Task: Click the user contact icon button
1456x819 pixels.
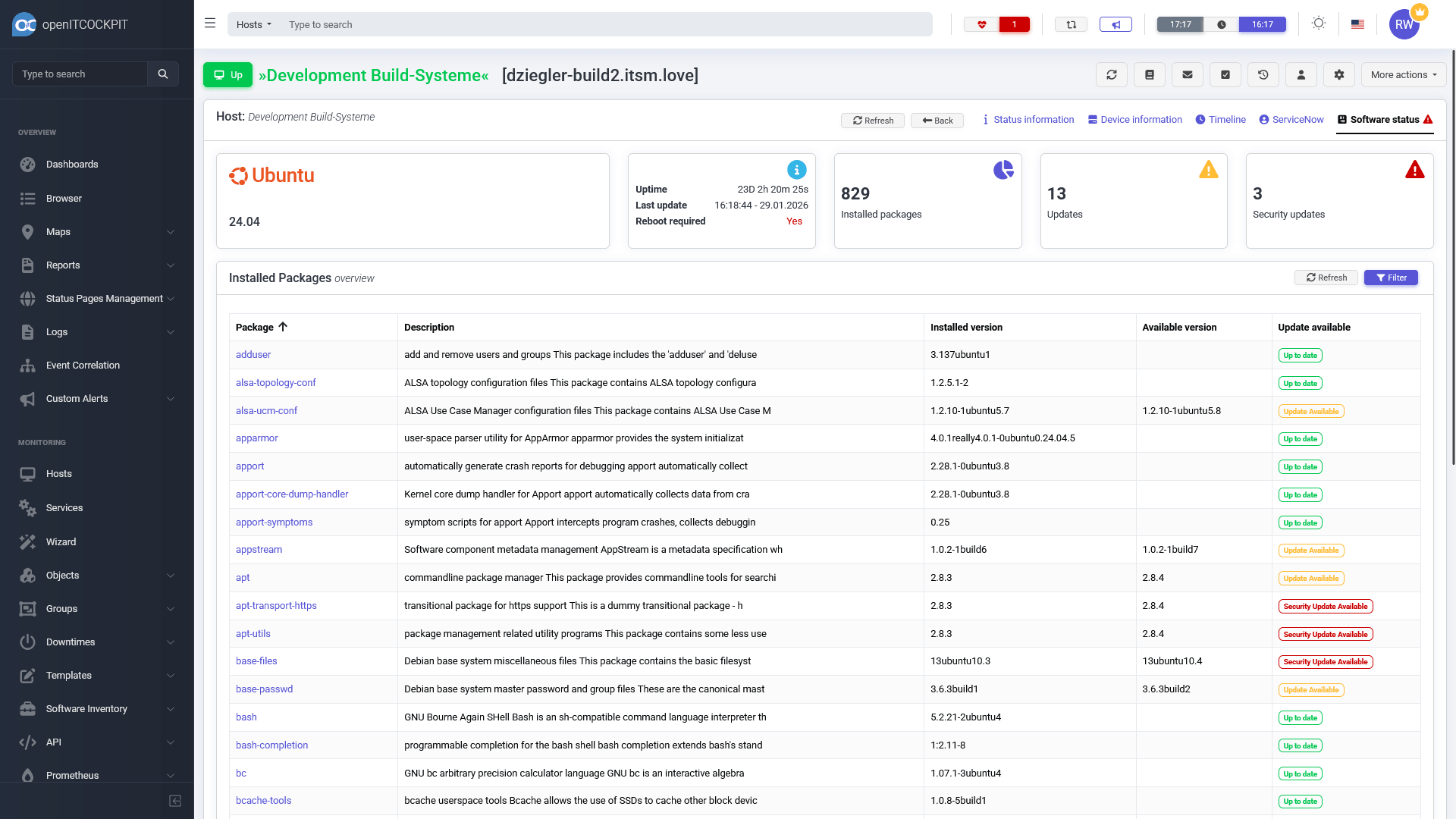Action: pos(1301,75)
